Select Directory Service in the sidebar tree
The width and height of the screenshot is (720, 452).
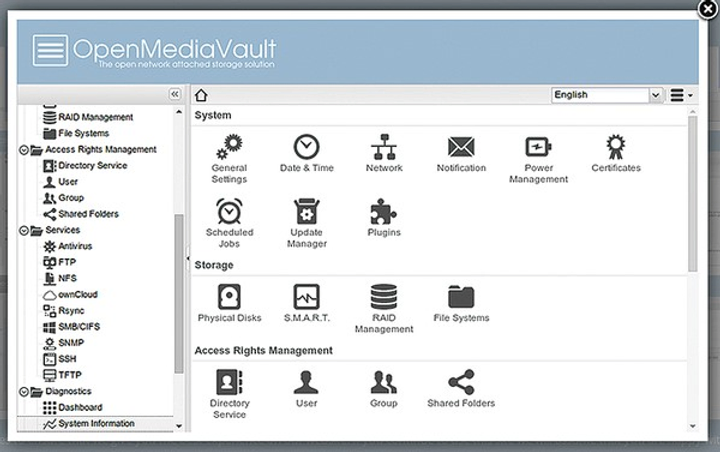click(85, 165)
